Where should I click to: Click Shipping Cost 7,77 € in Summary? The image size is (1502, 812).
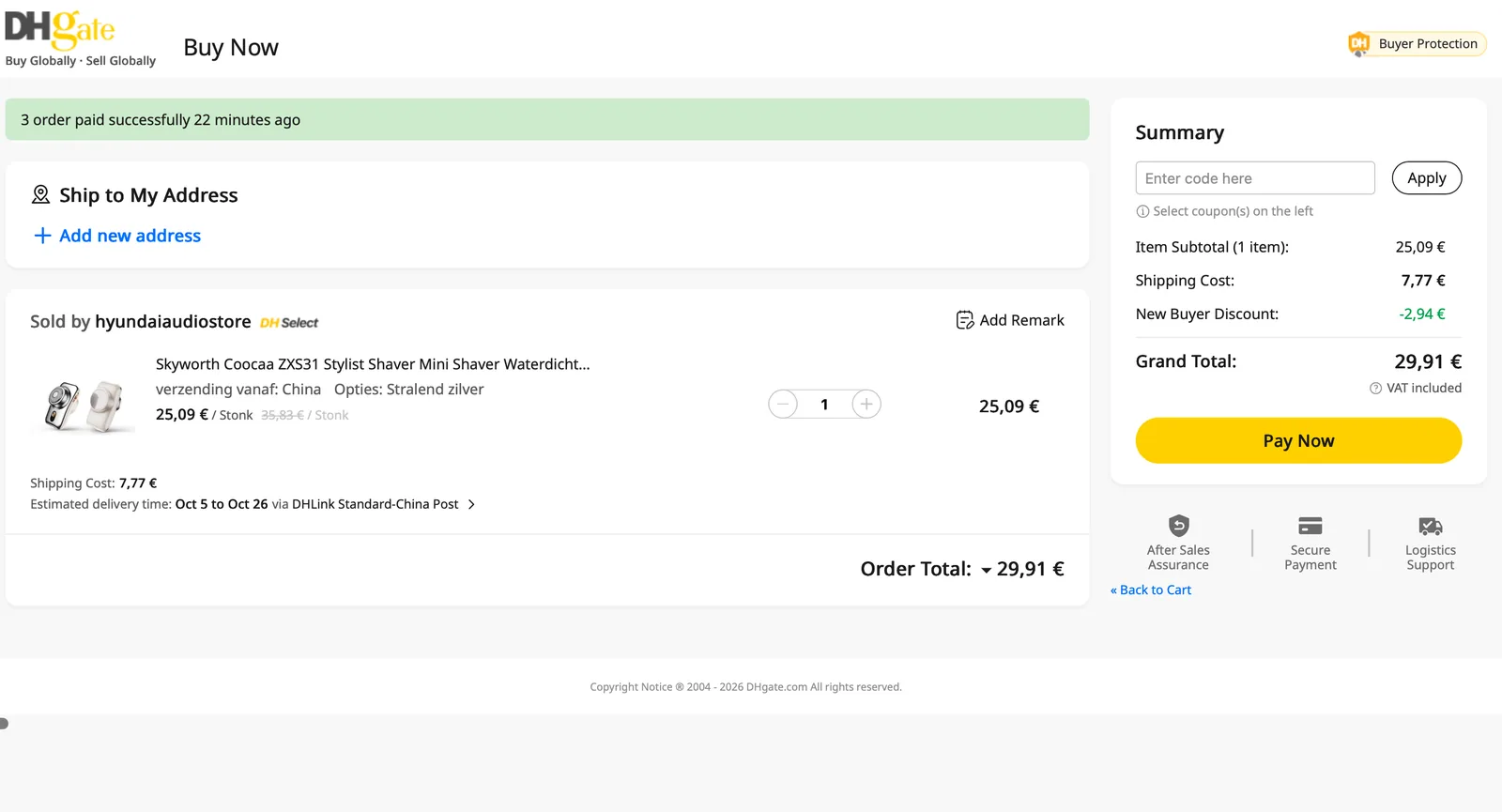(1423, 281)
